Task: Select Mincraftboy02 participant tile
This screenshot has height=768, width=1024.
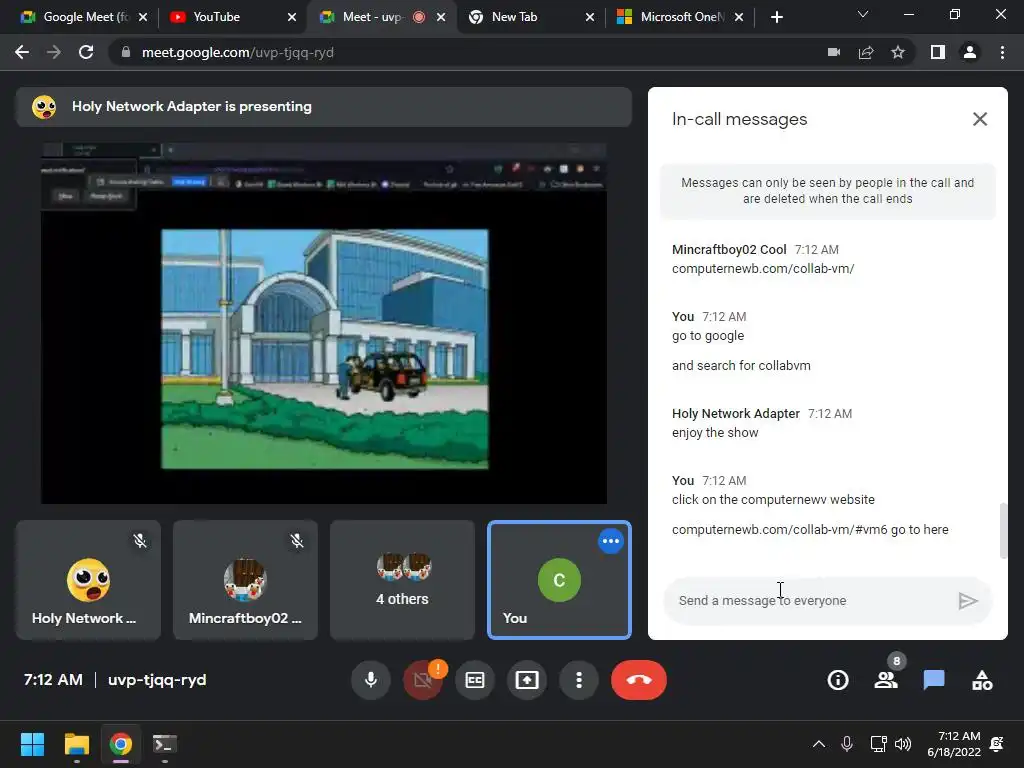Action: click(x=246, y=580)
